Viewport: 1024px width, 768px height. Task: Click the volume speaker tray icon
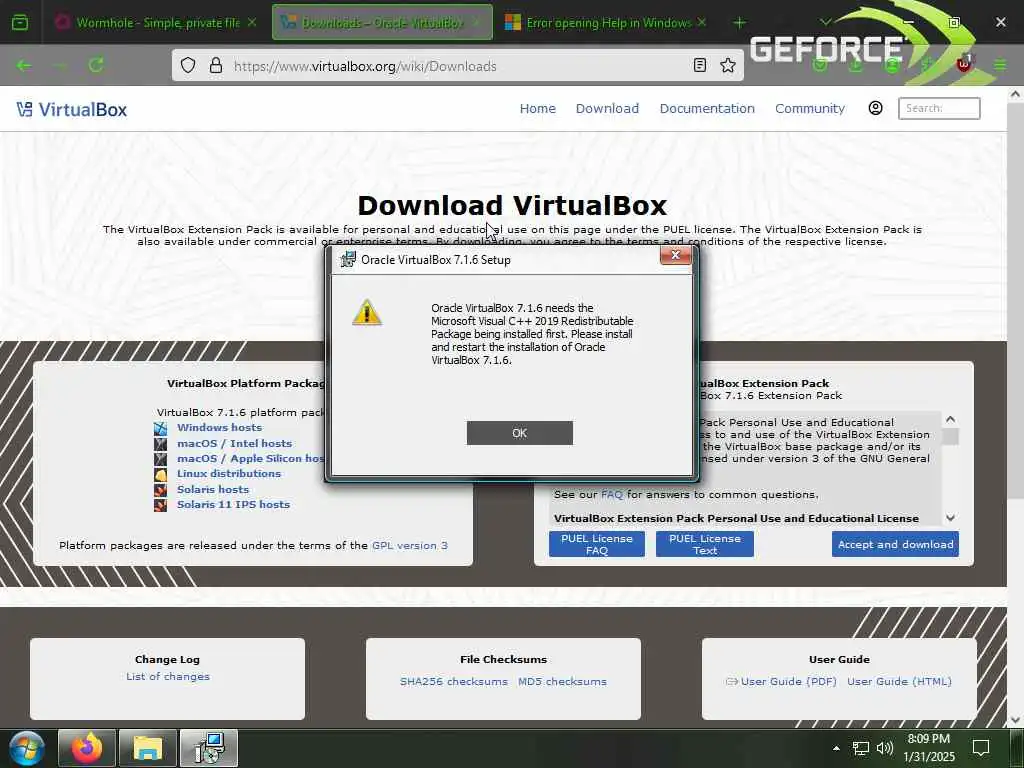[x=885, y=748]
